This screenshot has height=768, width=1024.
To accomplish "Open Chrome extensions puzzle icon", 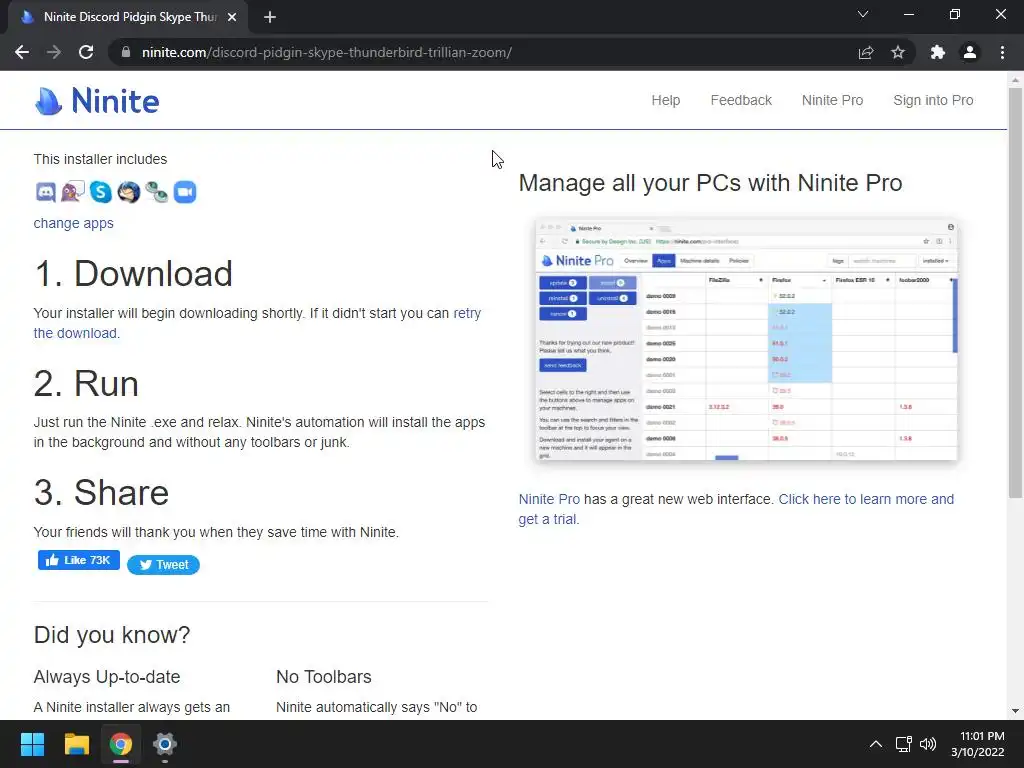I will coord(938,52).
